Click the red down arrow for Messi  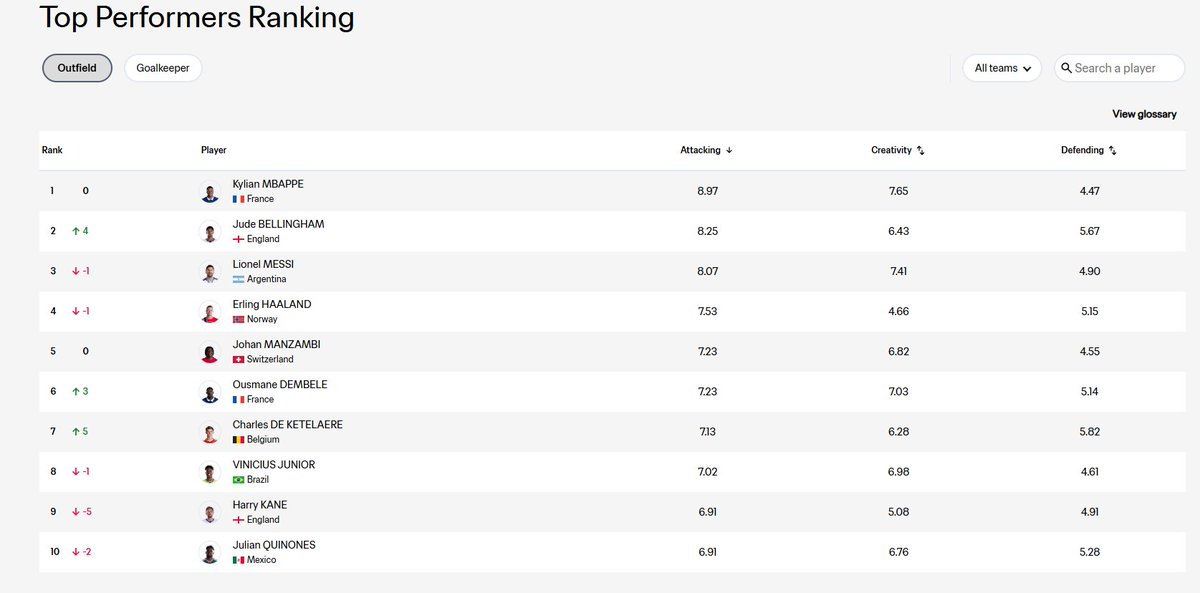[75, 271]
